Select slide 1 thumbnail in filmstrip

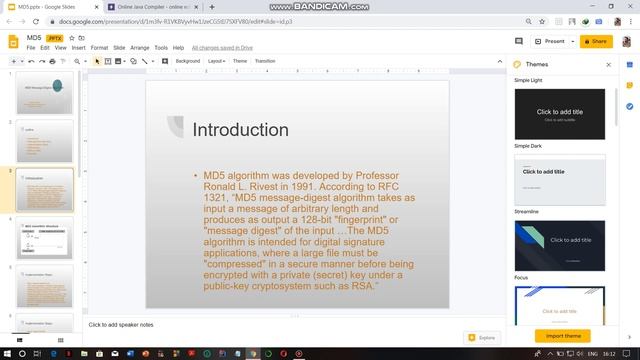pos(44,93)
